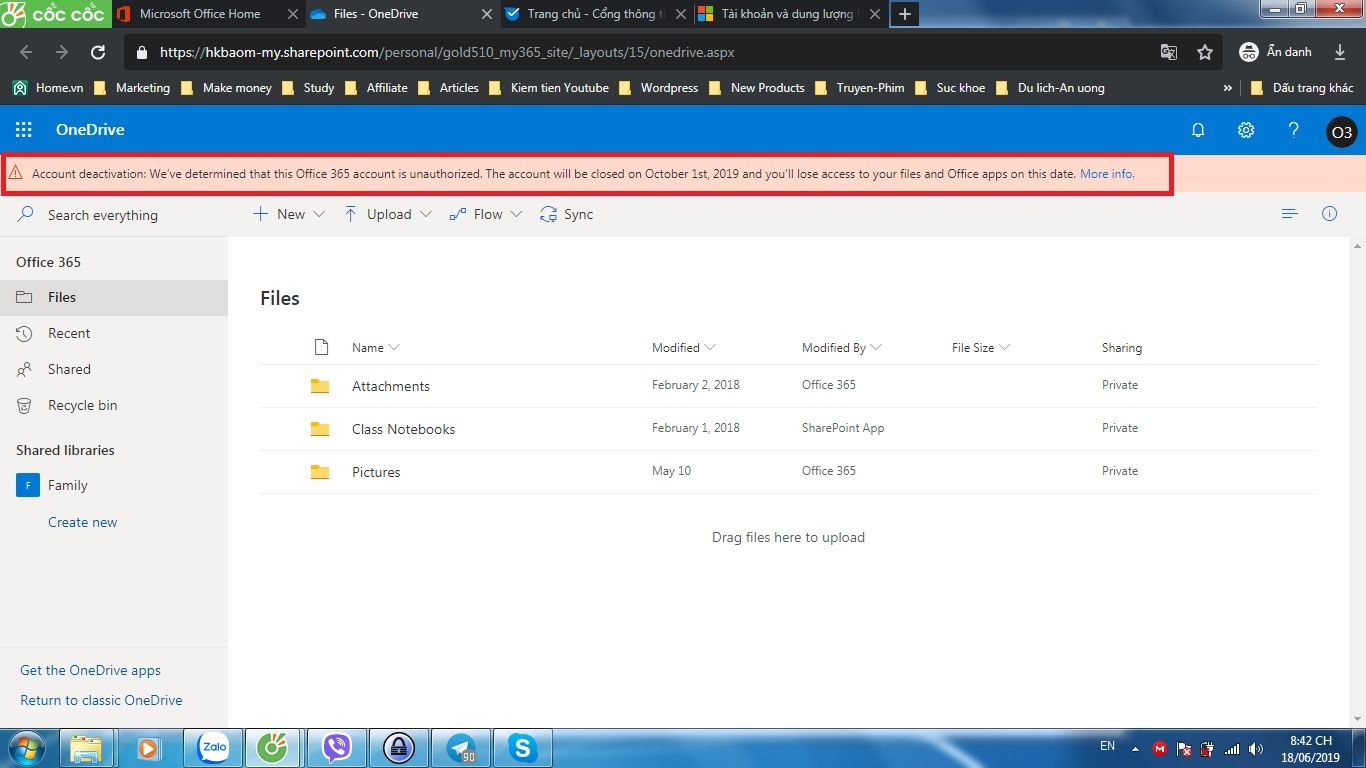
Task: Click the Pictures folder icon
Action: coord(320,472)
